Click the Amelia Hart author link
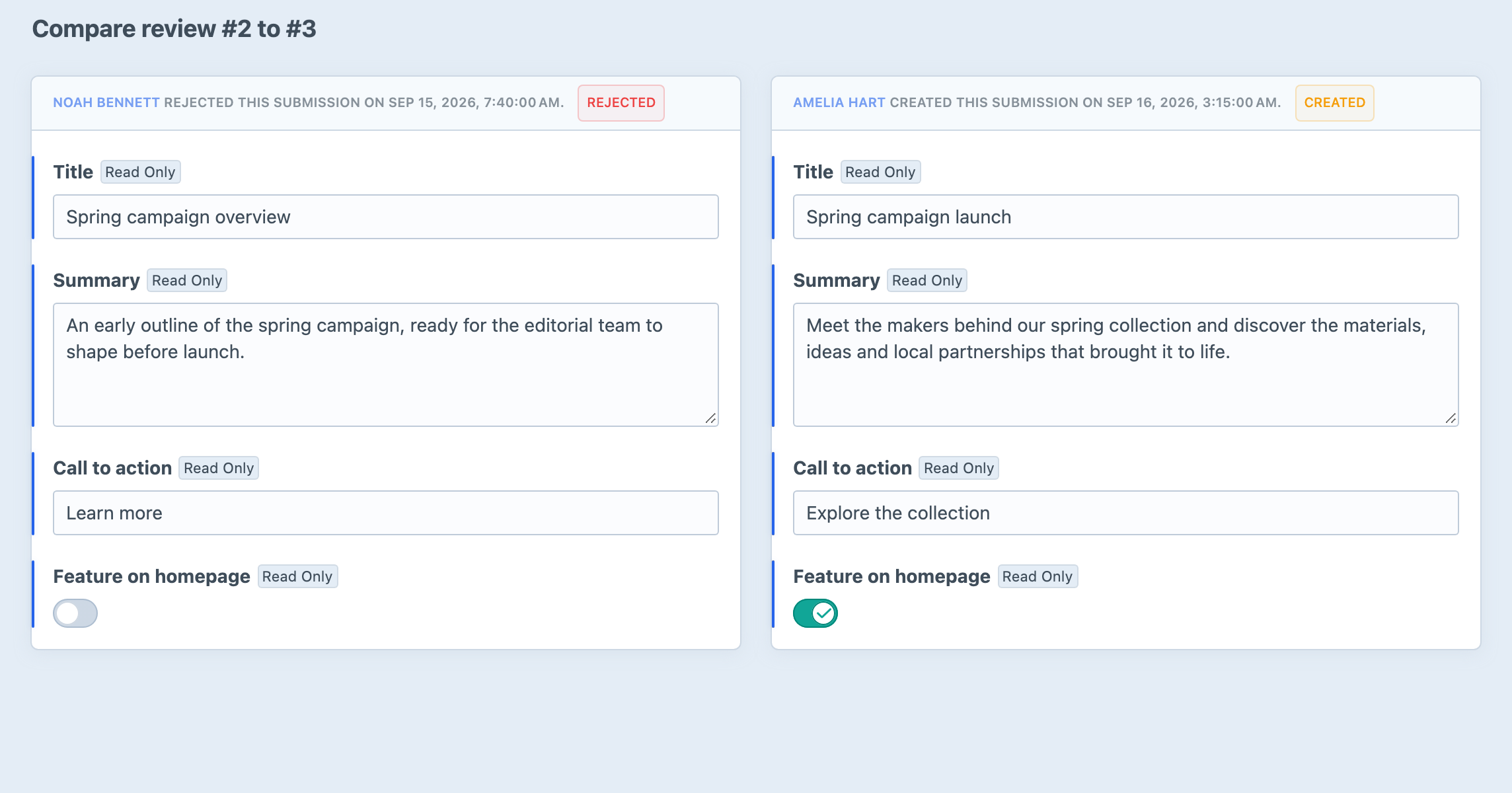The image size is (1512, 793). [839, 102]
